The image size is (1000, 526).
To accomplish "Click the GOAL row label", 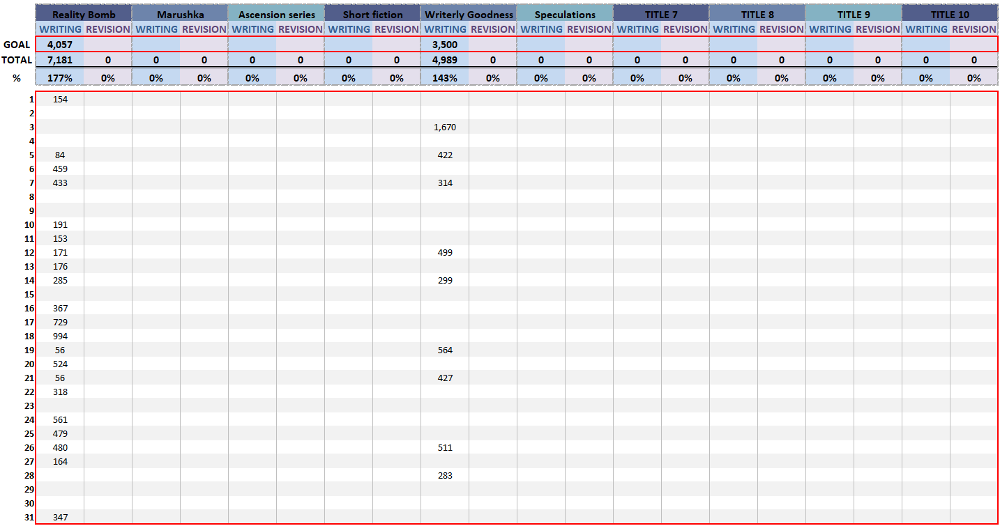I will (x=16, y=45).
